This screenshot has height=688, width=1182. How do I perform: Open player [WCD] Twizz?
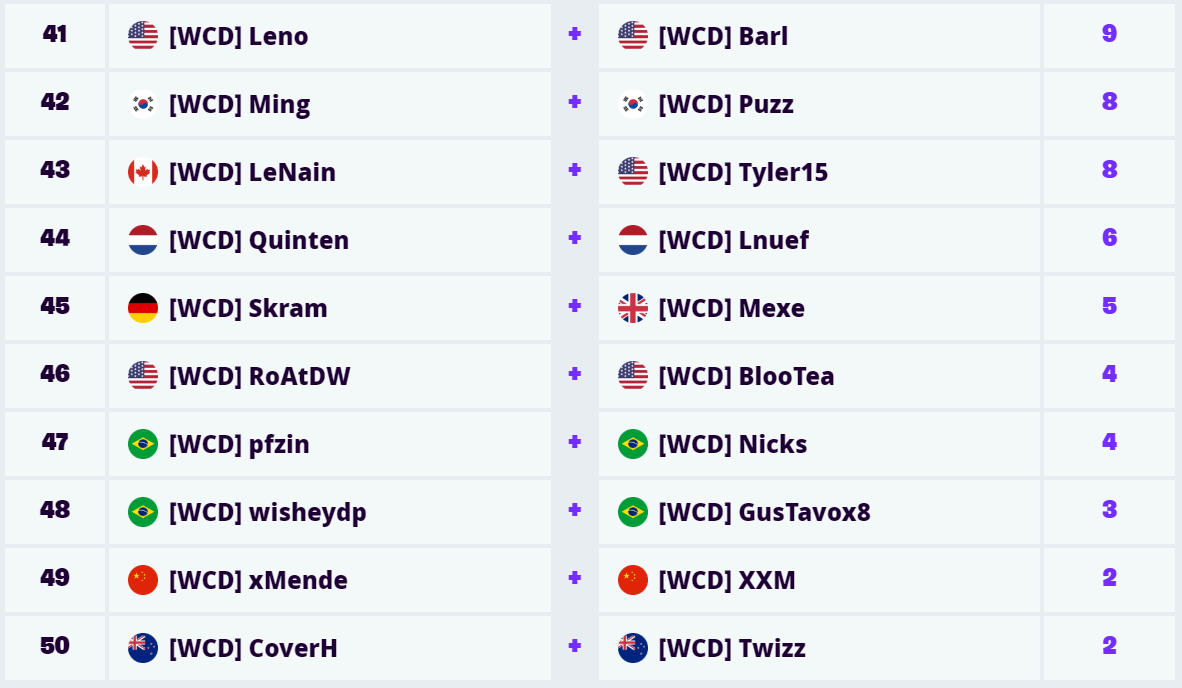pos(732,648)
